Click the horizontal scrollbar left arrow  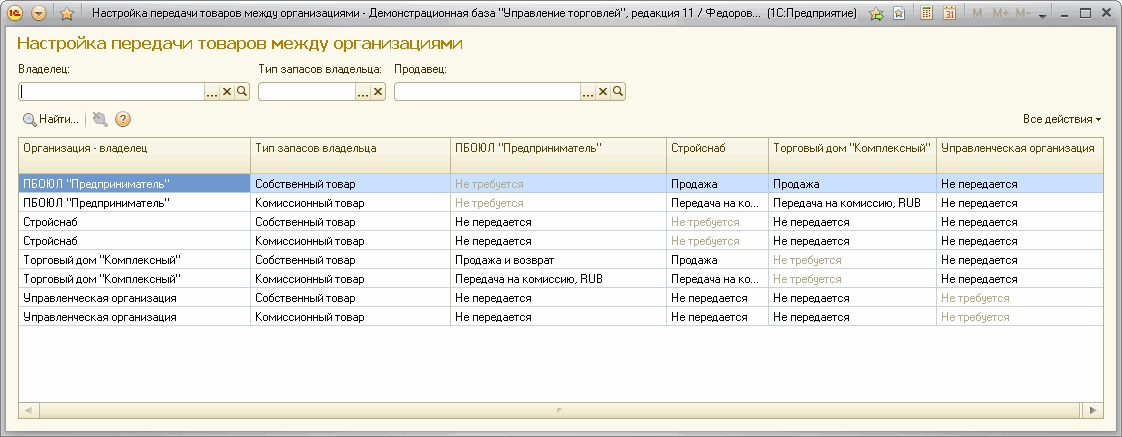click(29, 411)
